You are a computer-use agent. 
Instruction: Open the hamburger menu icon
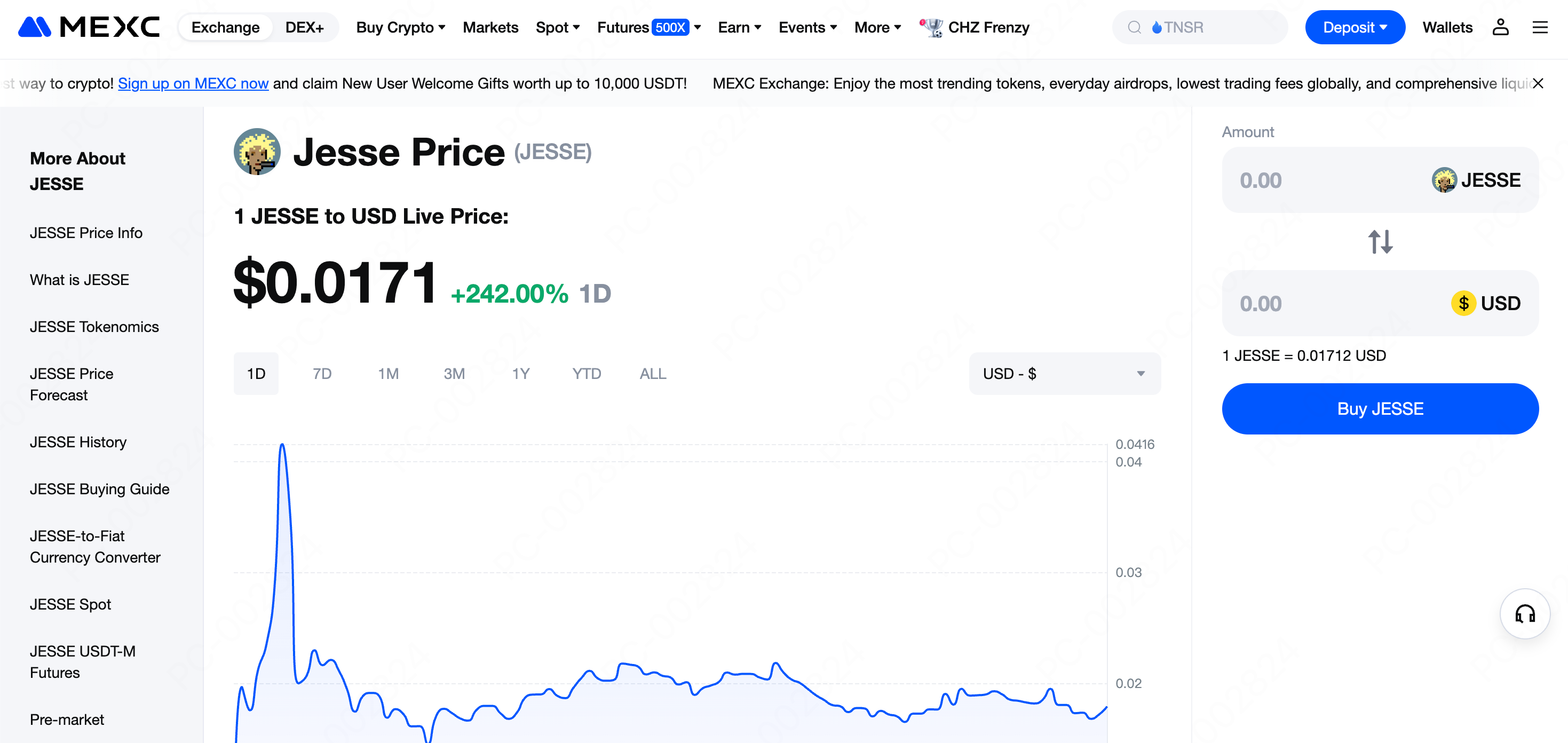tap(1539, 27)
